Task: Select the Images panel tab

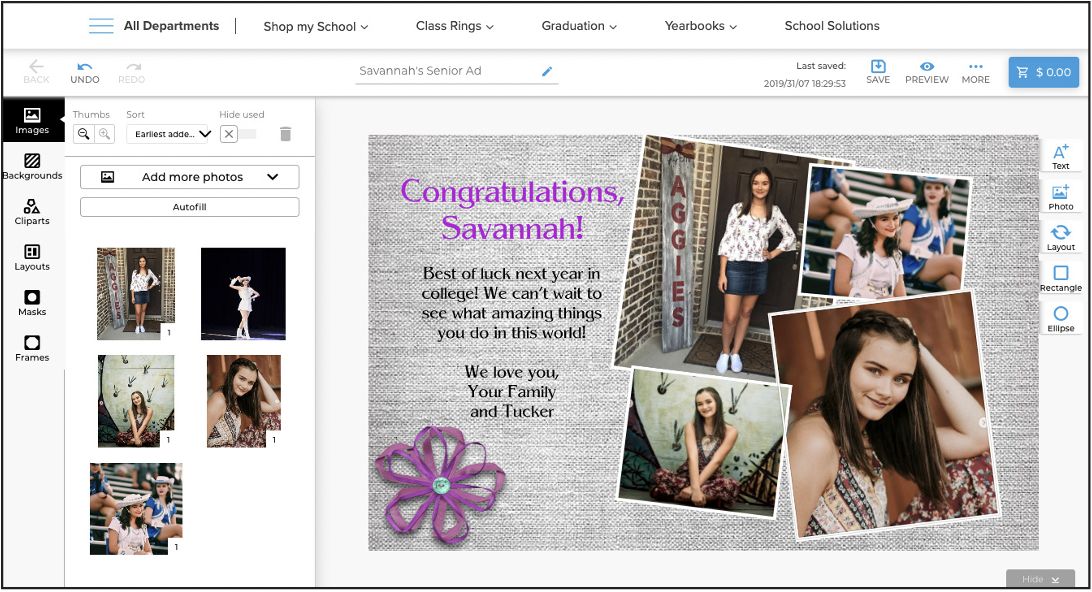Action: click(x=32, y=120)
